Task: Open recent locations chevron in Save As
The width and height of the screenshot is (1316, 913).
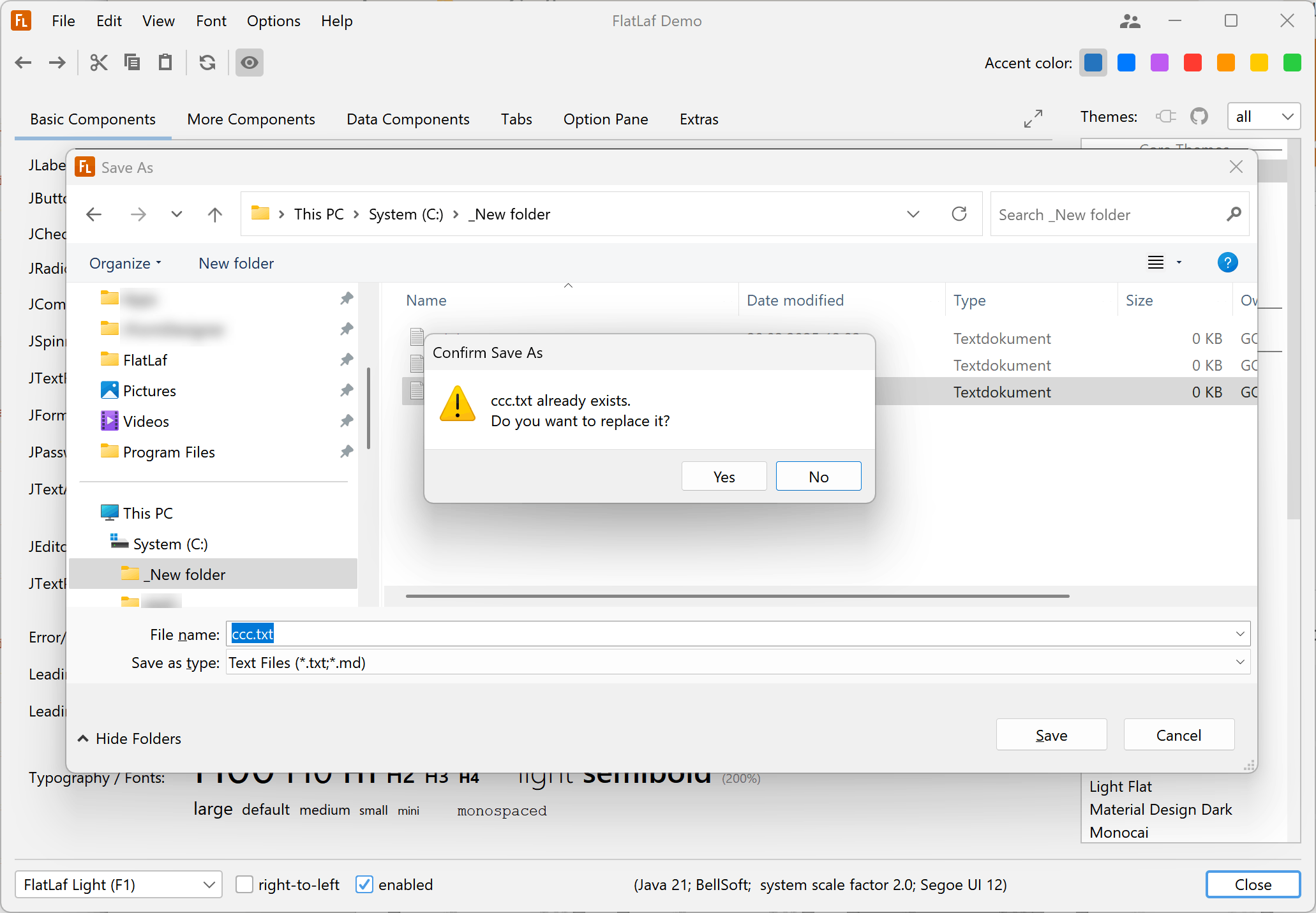Action: [x=177, y=214]
